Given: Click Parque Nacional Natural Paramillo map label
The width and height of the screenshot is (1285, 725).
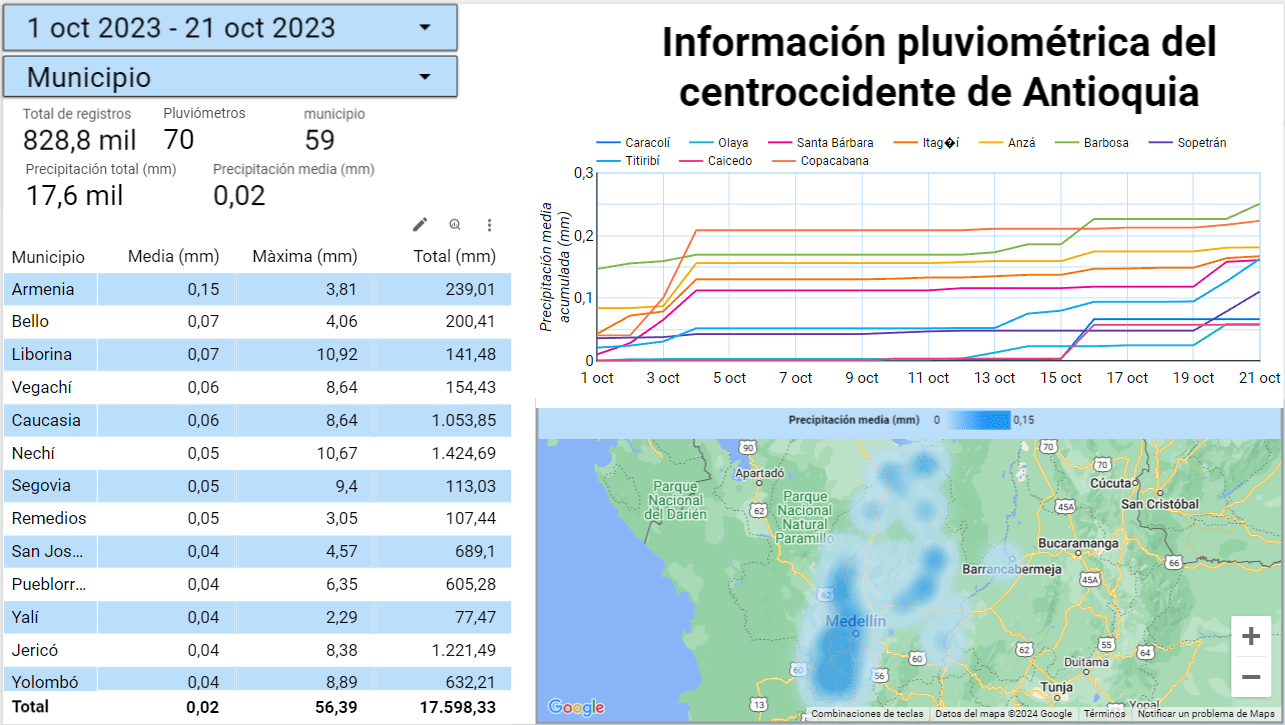Looking at the screenshot, I should point(806,516).
